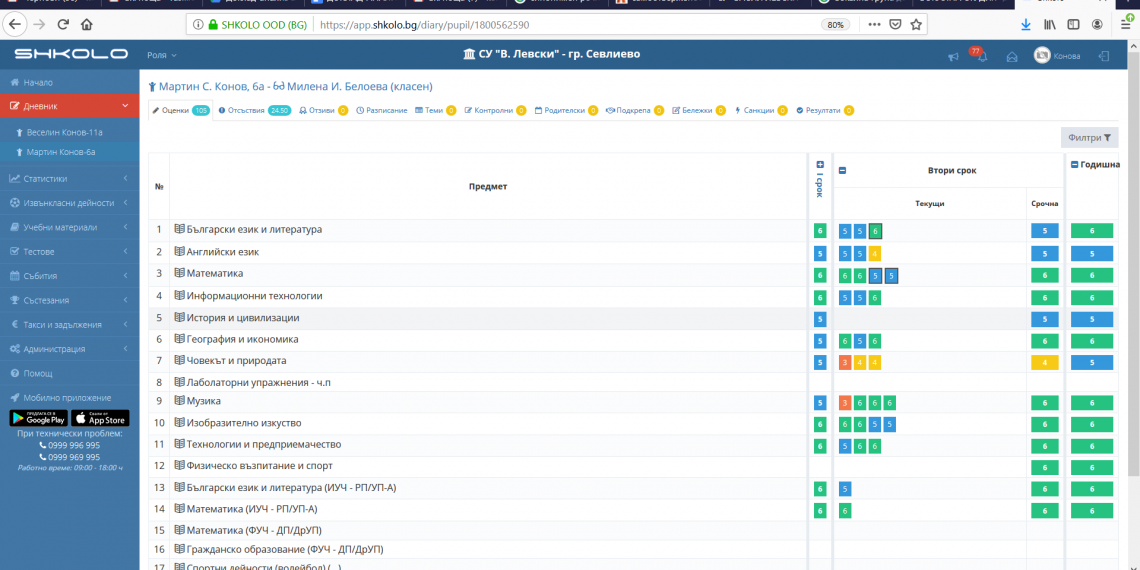Click the browser home icon
Viewport: 1140px width, 570px height.
coord(87,24)
